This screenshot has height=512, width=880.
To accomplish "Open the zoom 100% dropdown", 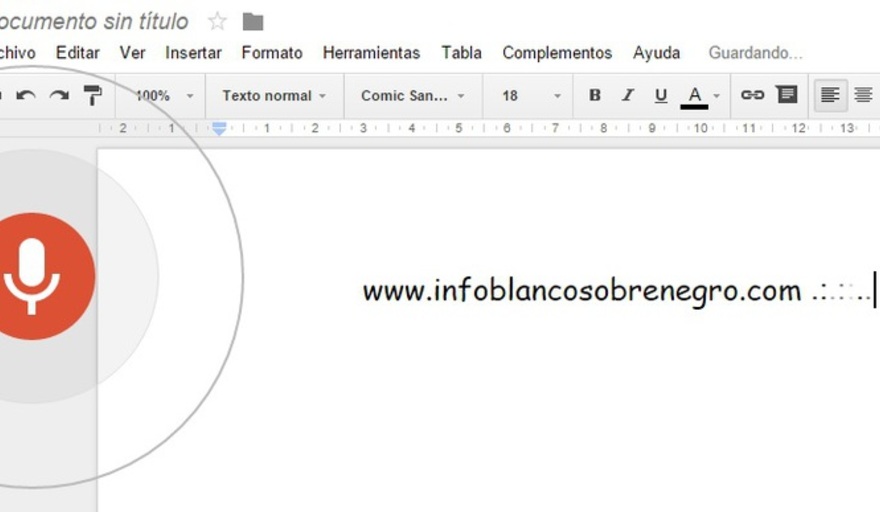I will coord(163,96).
